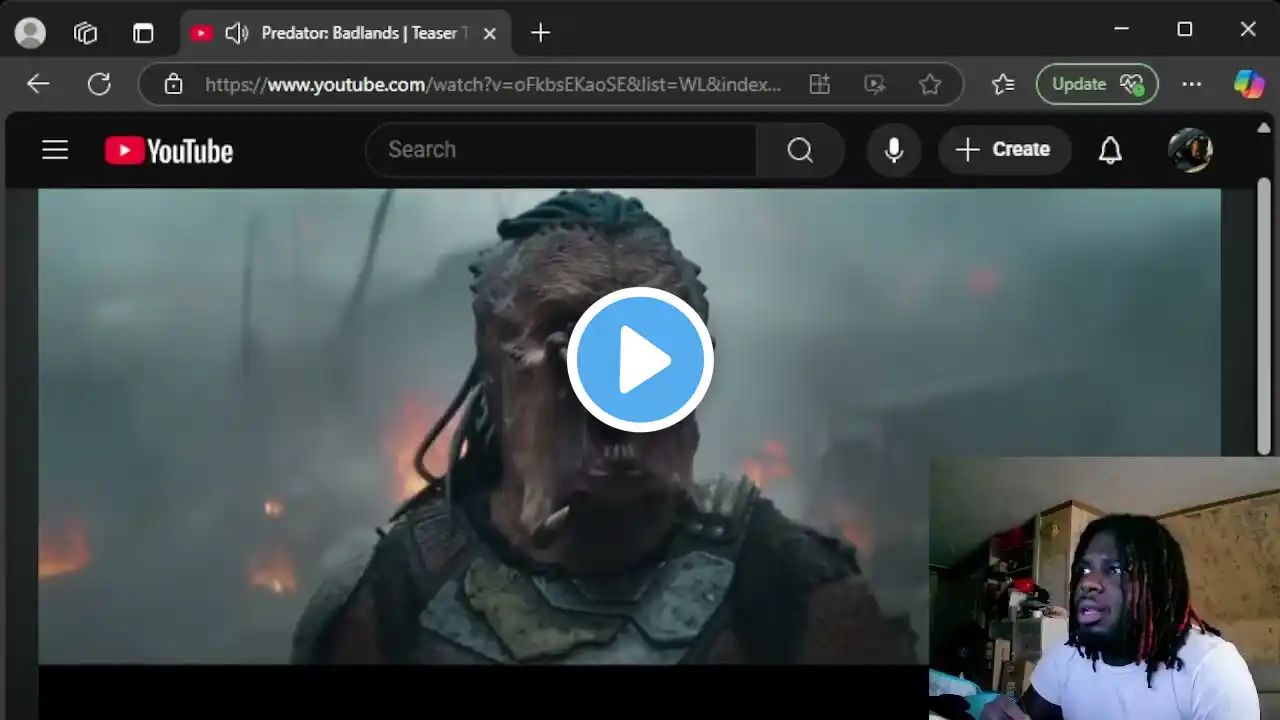Open the YouTube account avatar menu
1280x720 pixels.
[x=1190, y=150]
